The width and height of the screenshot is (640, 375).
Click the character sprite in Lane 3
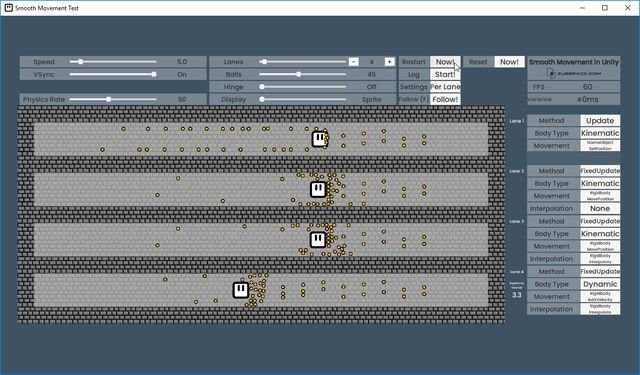(x=318, y=240)
